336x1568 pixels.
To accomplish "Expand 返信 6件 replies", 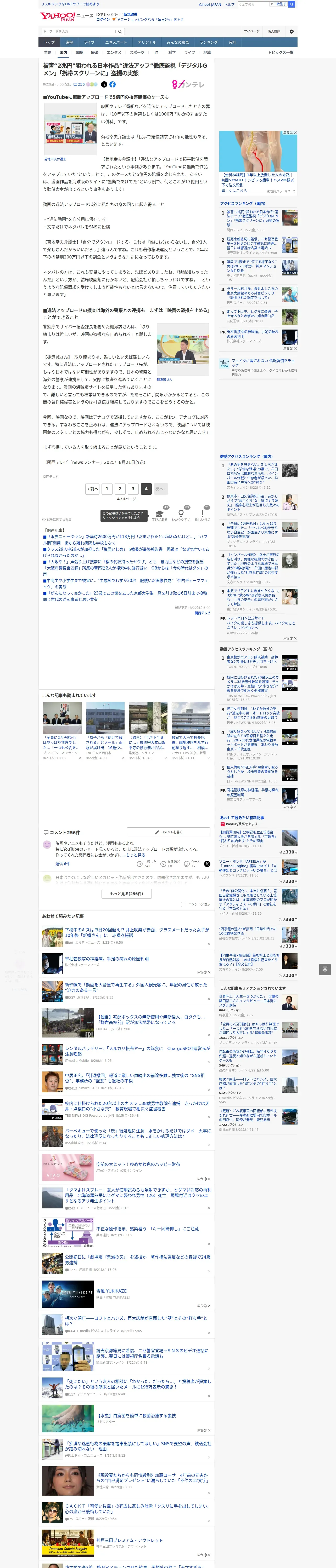I will click(62, 863).
